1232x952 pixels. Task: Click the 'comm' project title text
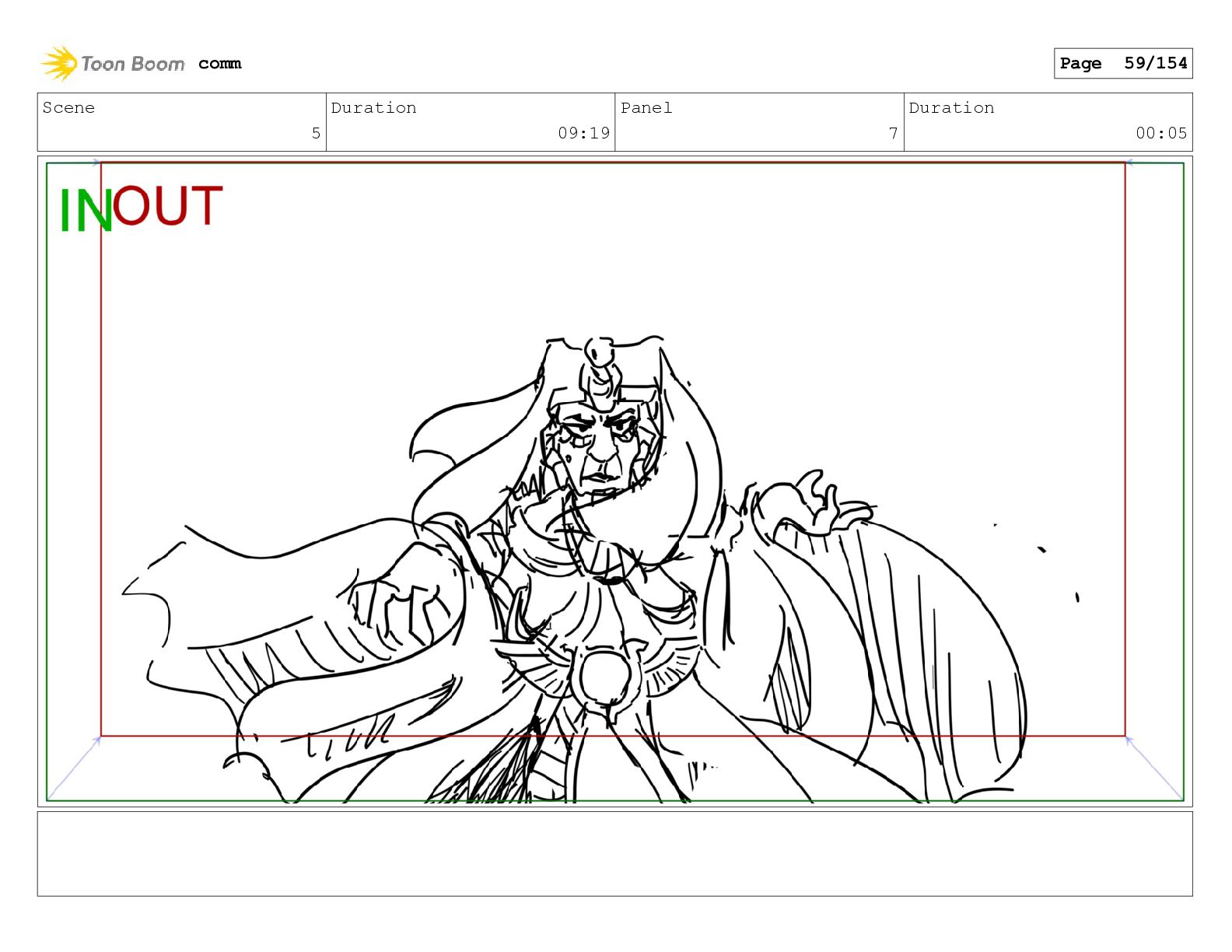coord(219,64)
